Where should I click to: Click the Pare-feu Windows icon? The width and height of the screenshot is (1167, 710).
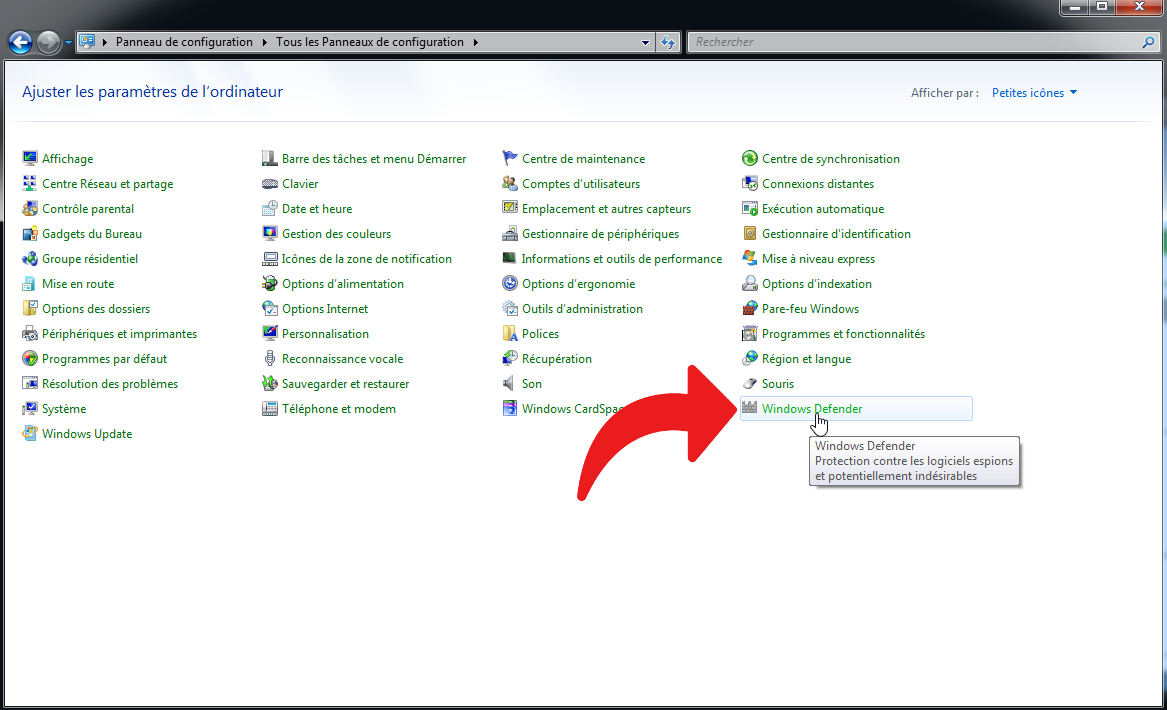pyautogui.click(x=749, y=309)
